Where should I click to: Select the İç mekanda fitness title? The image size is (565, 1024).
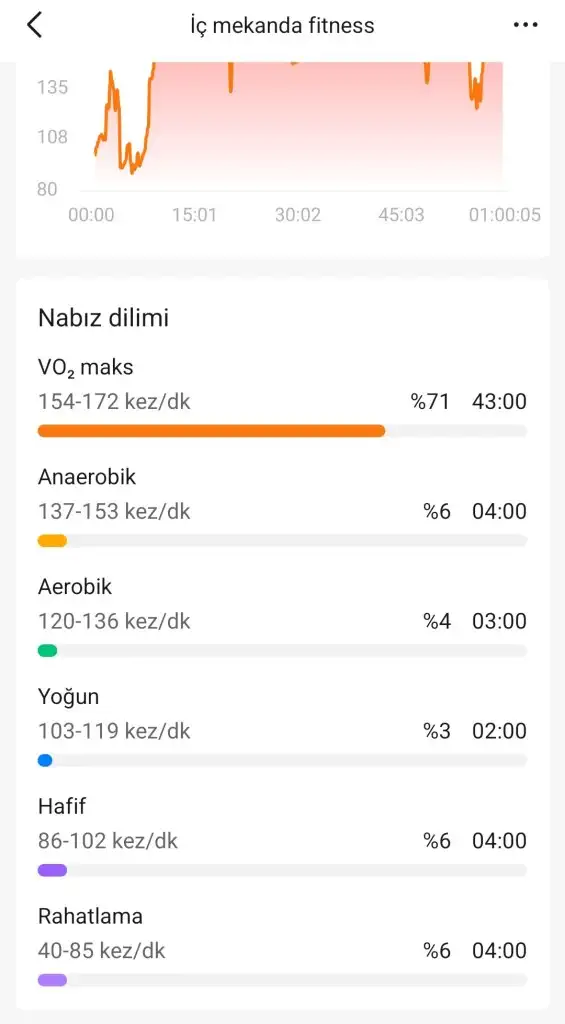click(282, 25)
